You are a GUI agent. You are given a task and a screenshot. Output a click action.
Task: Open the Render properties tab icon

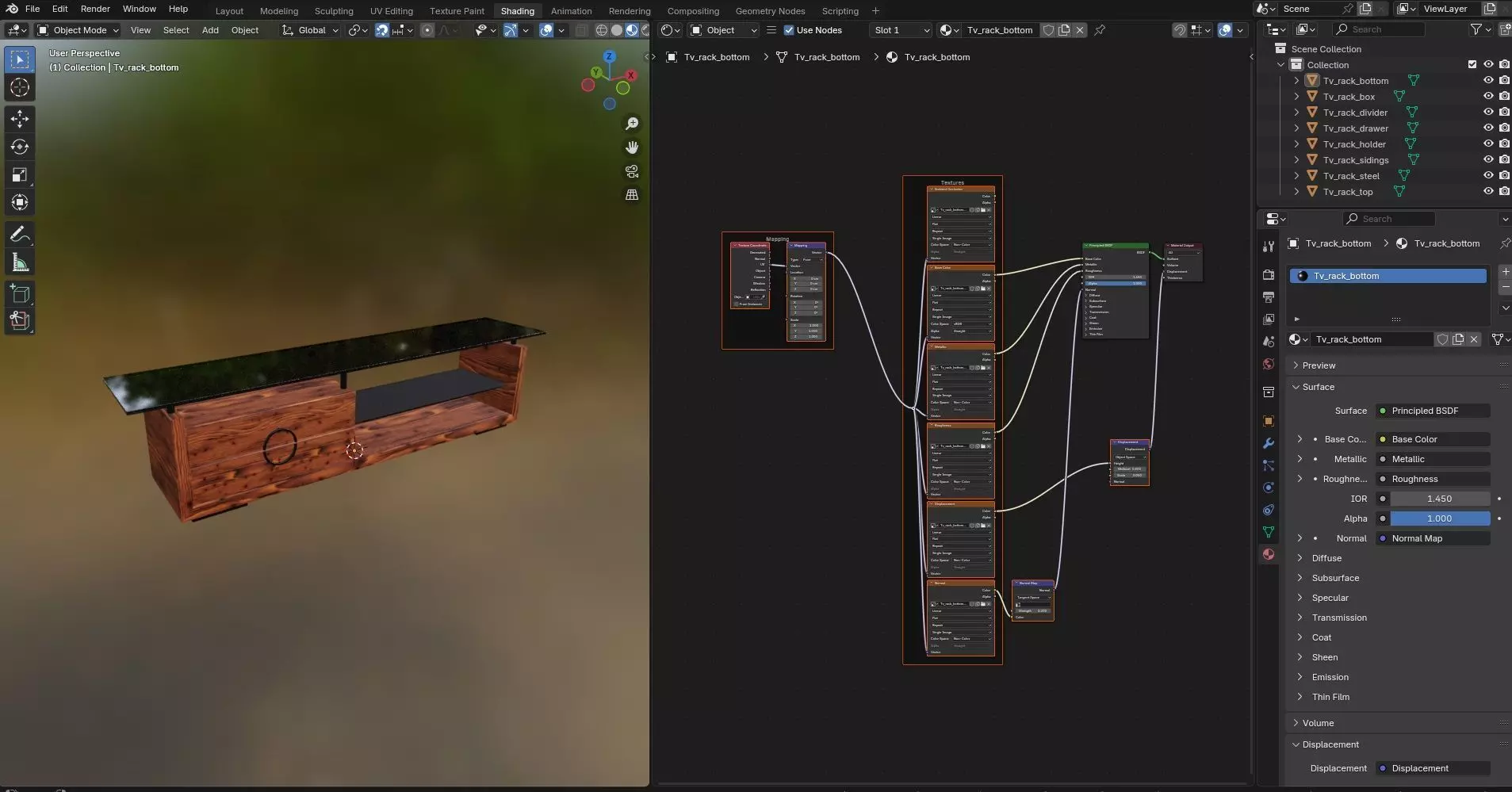tap(1269, 275)
